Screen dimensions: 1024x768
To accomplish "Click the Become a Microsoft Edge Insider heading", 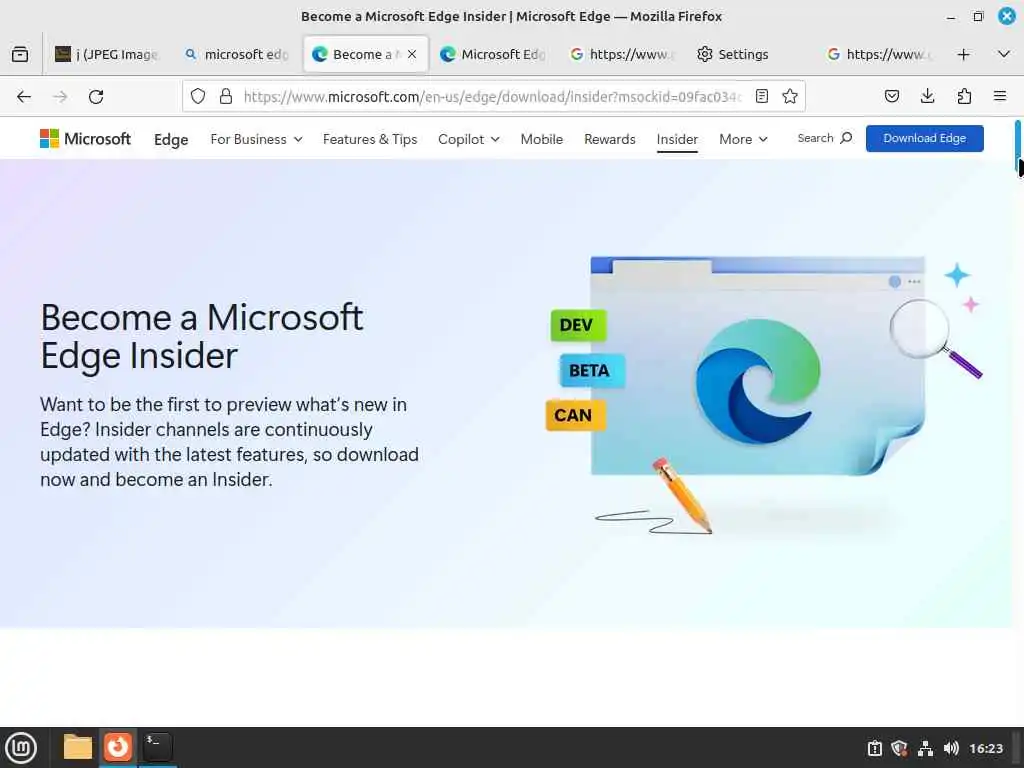I will pyautogui.click(x=202, y=336).
